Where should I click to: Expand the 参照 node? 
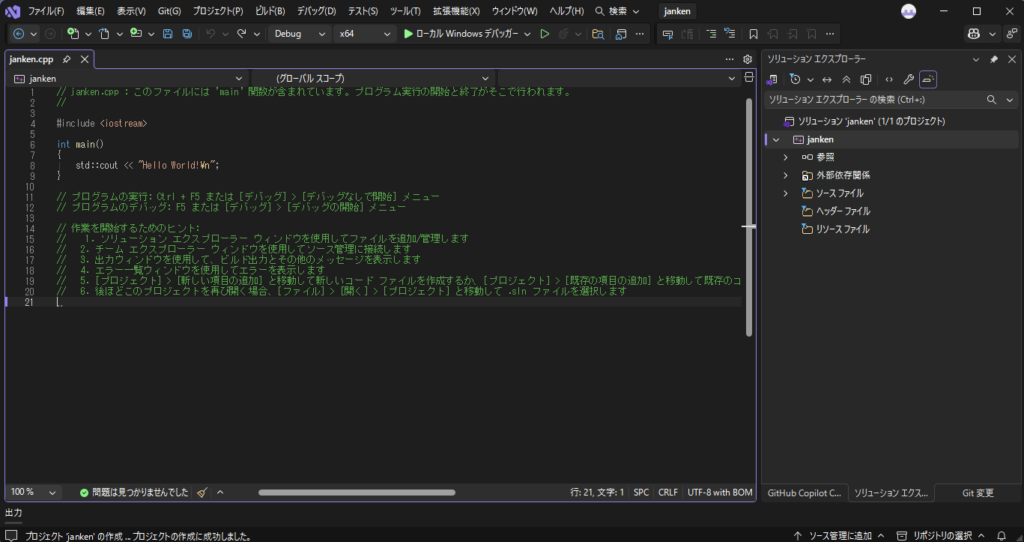coord(786,157)
